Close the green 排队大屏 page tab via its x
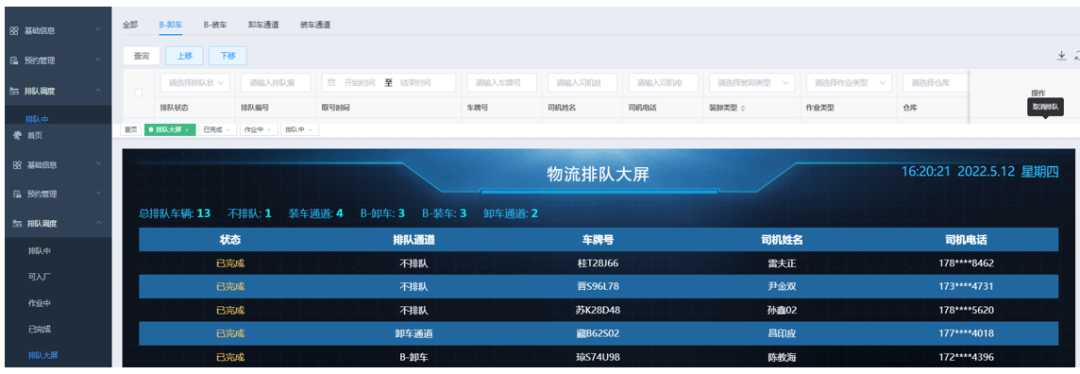This screenshot has height=374, width=1080. 187,129
